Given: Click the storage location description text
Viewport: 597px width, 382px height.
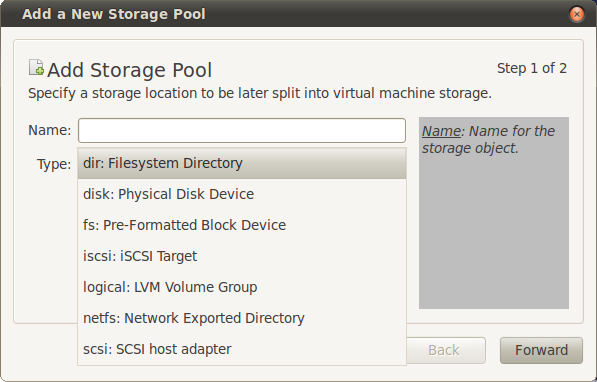Looking at the screenshot, I should [260, 93].
